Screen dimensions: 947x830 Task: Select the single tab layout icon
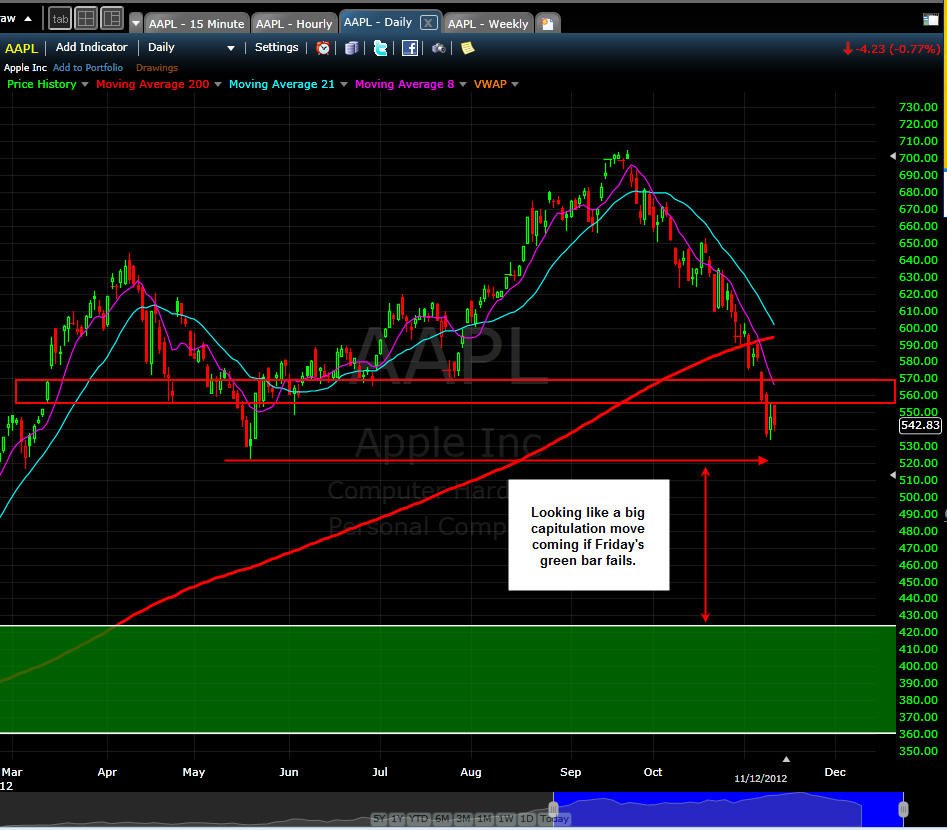pyautogui.click(x=60, y=19)
